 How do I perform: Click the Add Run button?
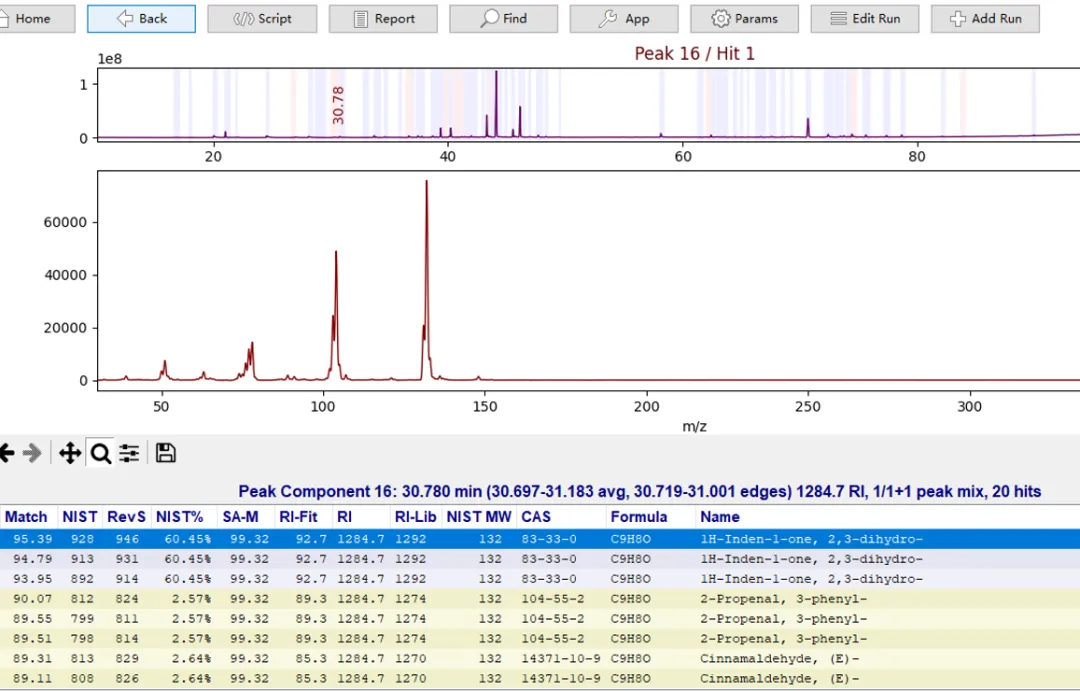click(985, 18)
